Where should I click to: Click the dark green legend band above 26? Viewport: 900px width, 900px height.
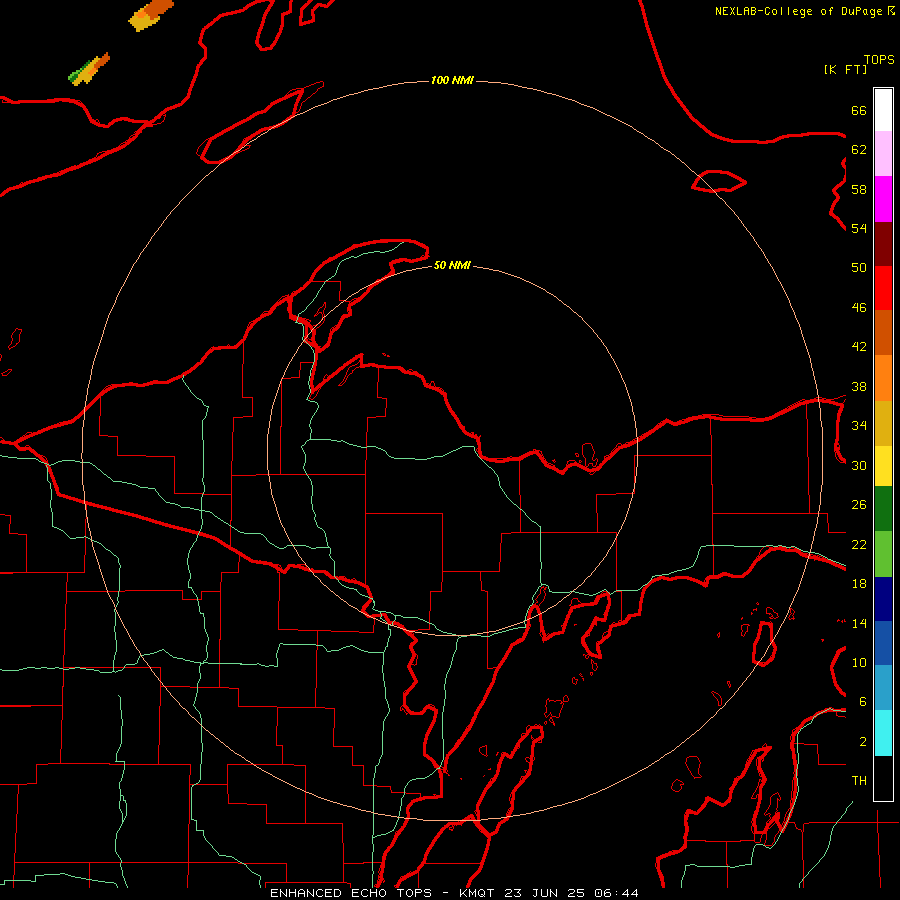883,509
